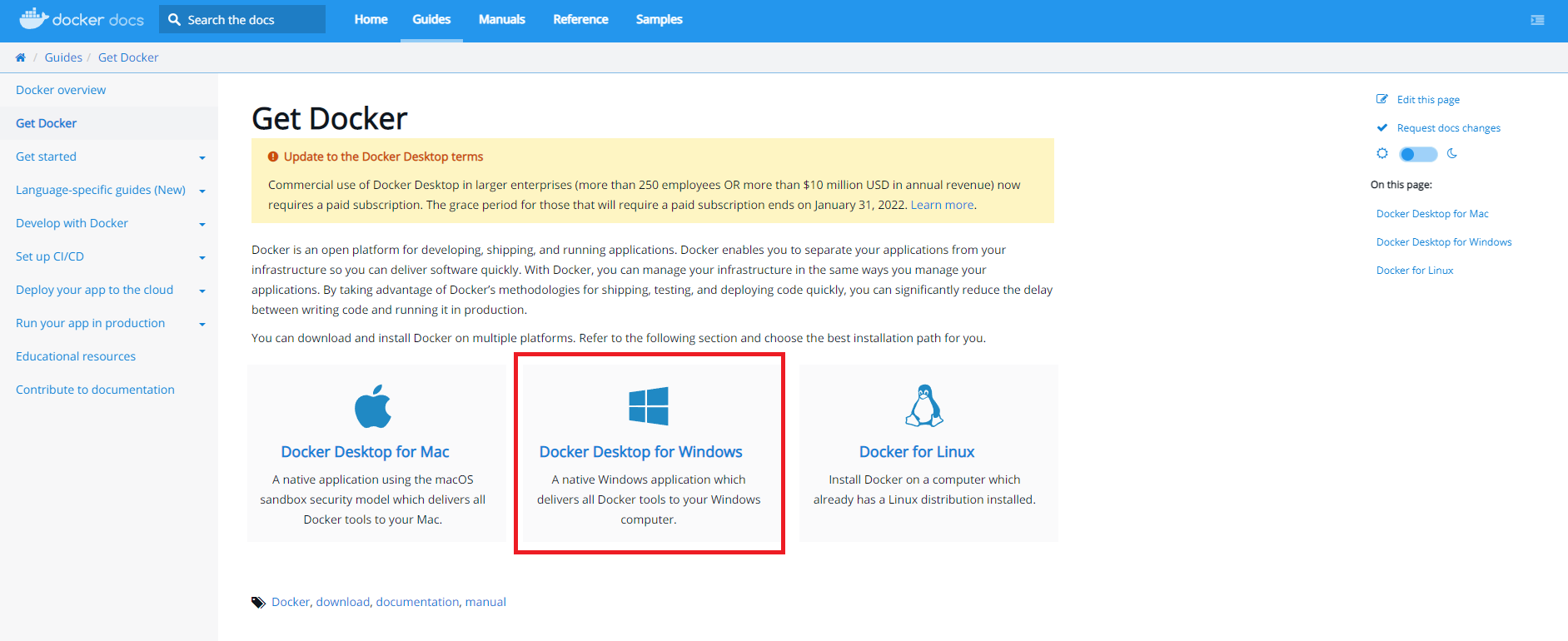Click Request docs changes link
1568x641 pixels.
pos(1449,128)
